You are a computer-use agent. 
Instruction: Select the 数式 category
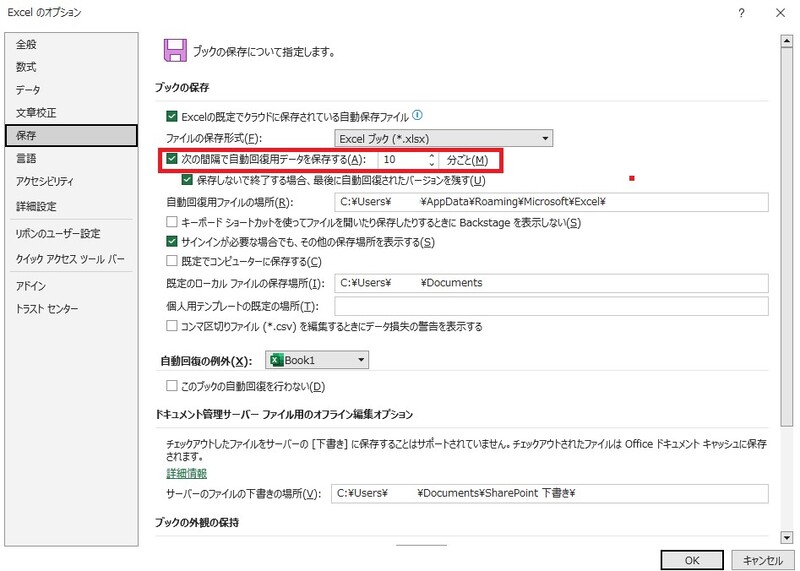(x=71, y=67)
